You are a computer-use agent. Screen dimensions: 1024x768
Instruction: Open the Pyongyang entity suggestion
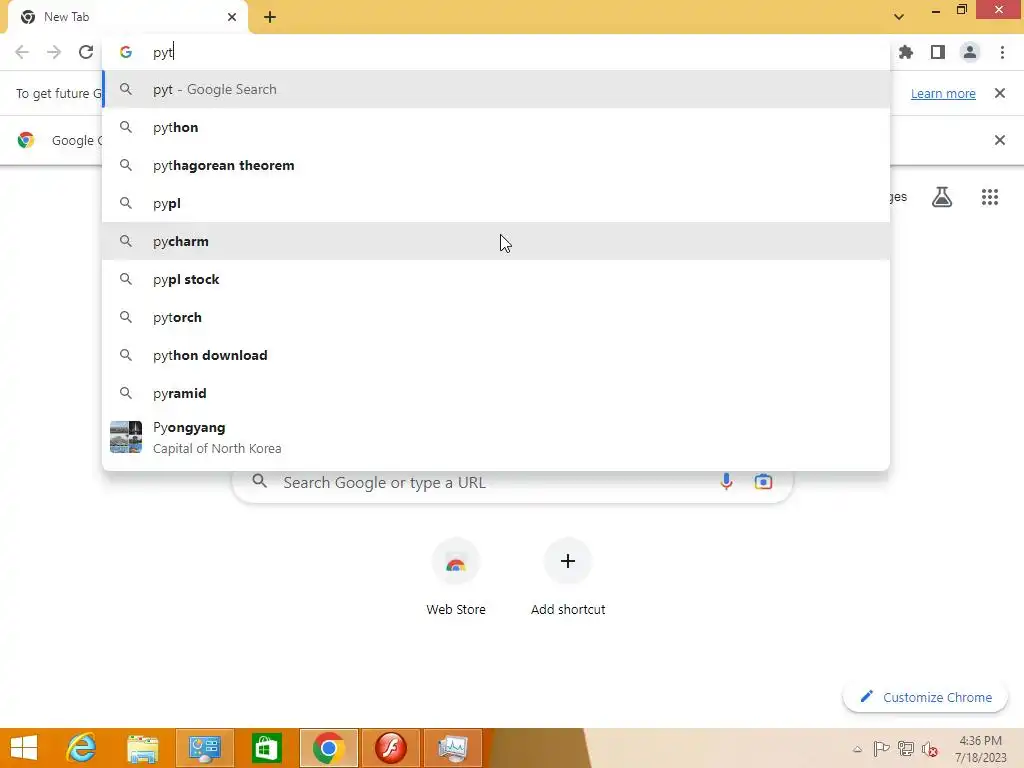point(496,438)
